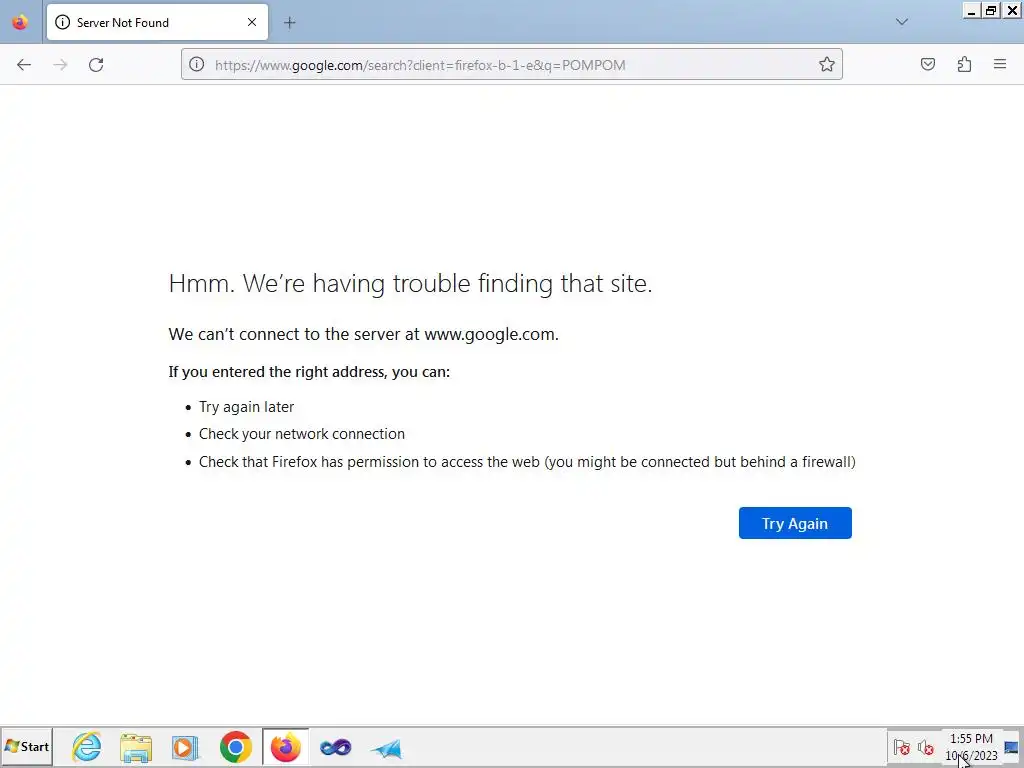
Task: Open a new tab with plus button
Action: (x=290, y=23)
